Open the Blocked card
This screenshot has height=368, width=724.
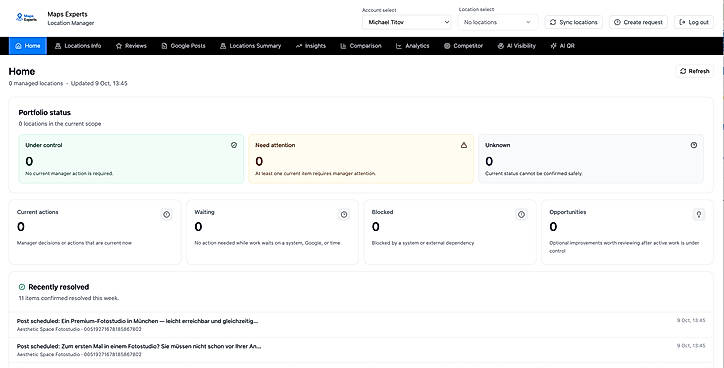coord(450,232)
